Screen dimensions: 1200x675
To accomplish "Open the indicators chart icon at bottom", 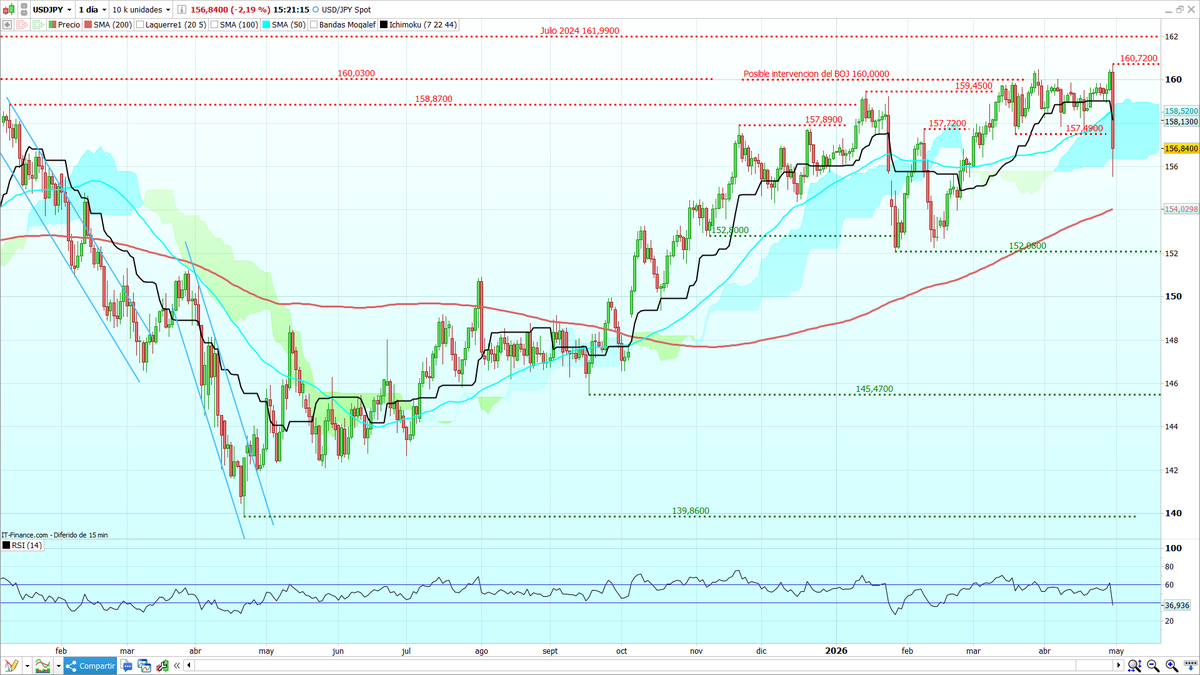I will tap(43, 666).
